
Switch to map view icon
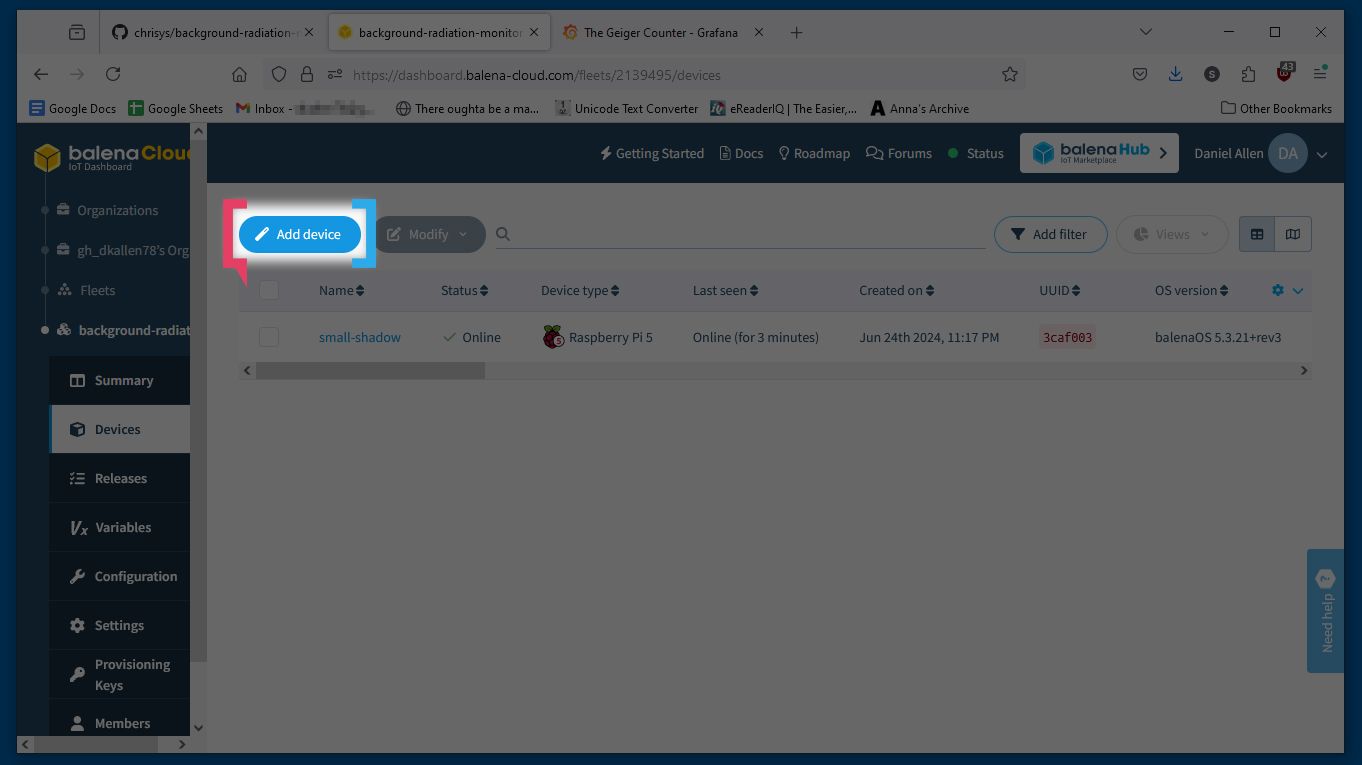[x=1293, y=234]
